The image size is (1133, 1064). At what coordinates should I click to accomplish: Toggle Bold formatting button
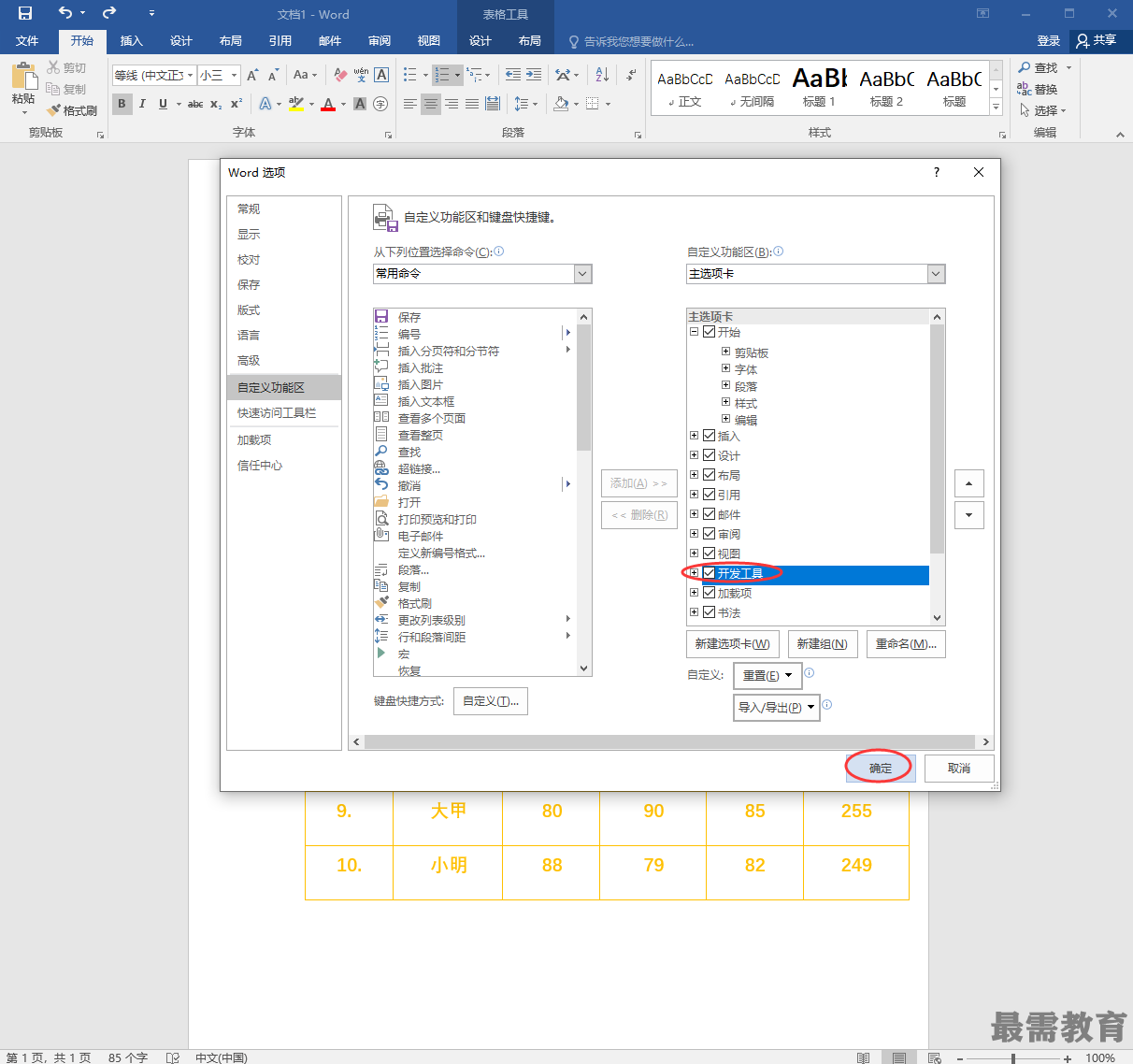click(x=122, y=104)
